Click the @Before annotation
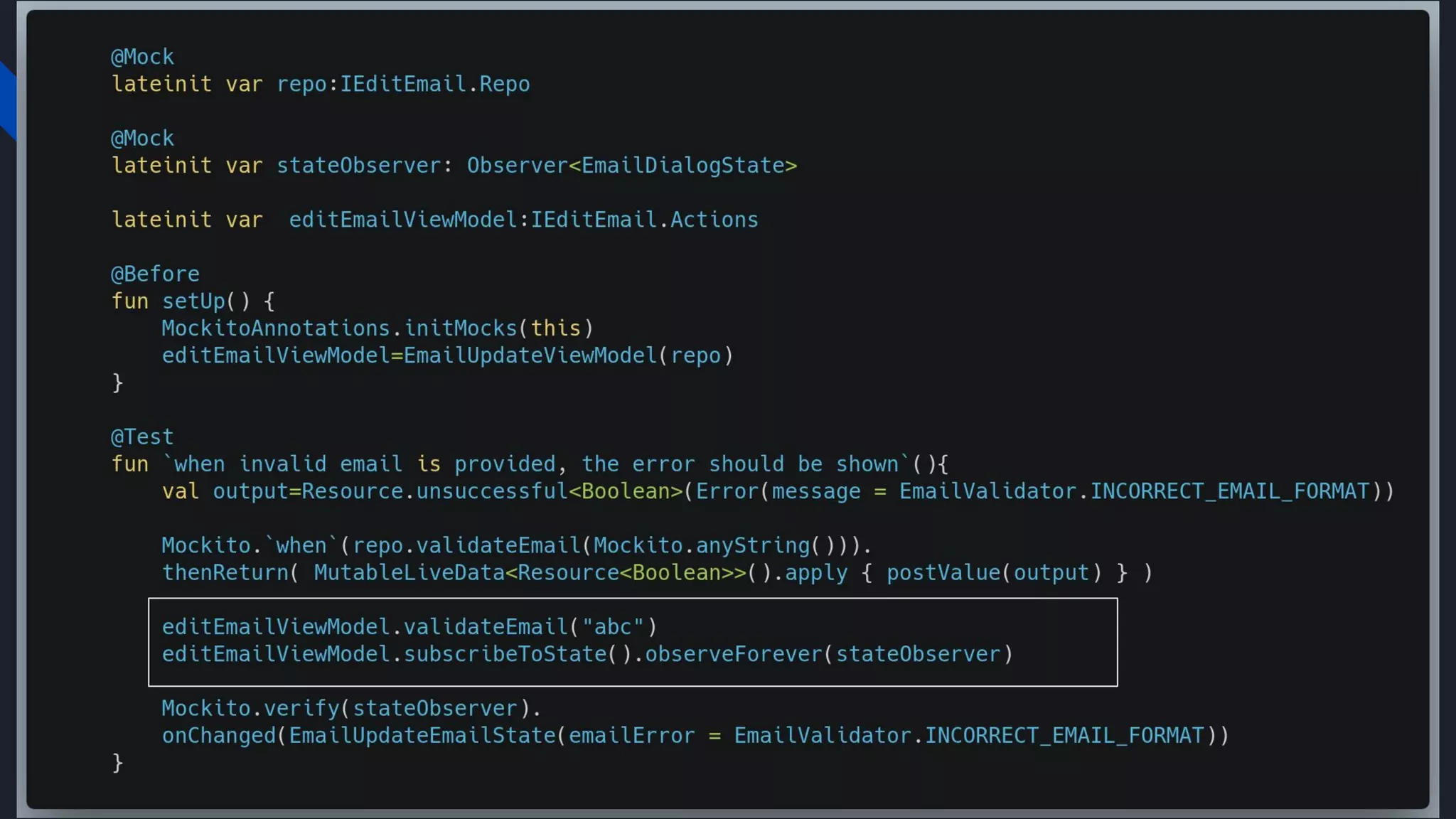This screenshot has width=1456, height=819. 155,274
